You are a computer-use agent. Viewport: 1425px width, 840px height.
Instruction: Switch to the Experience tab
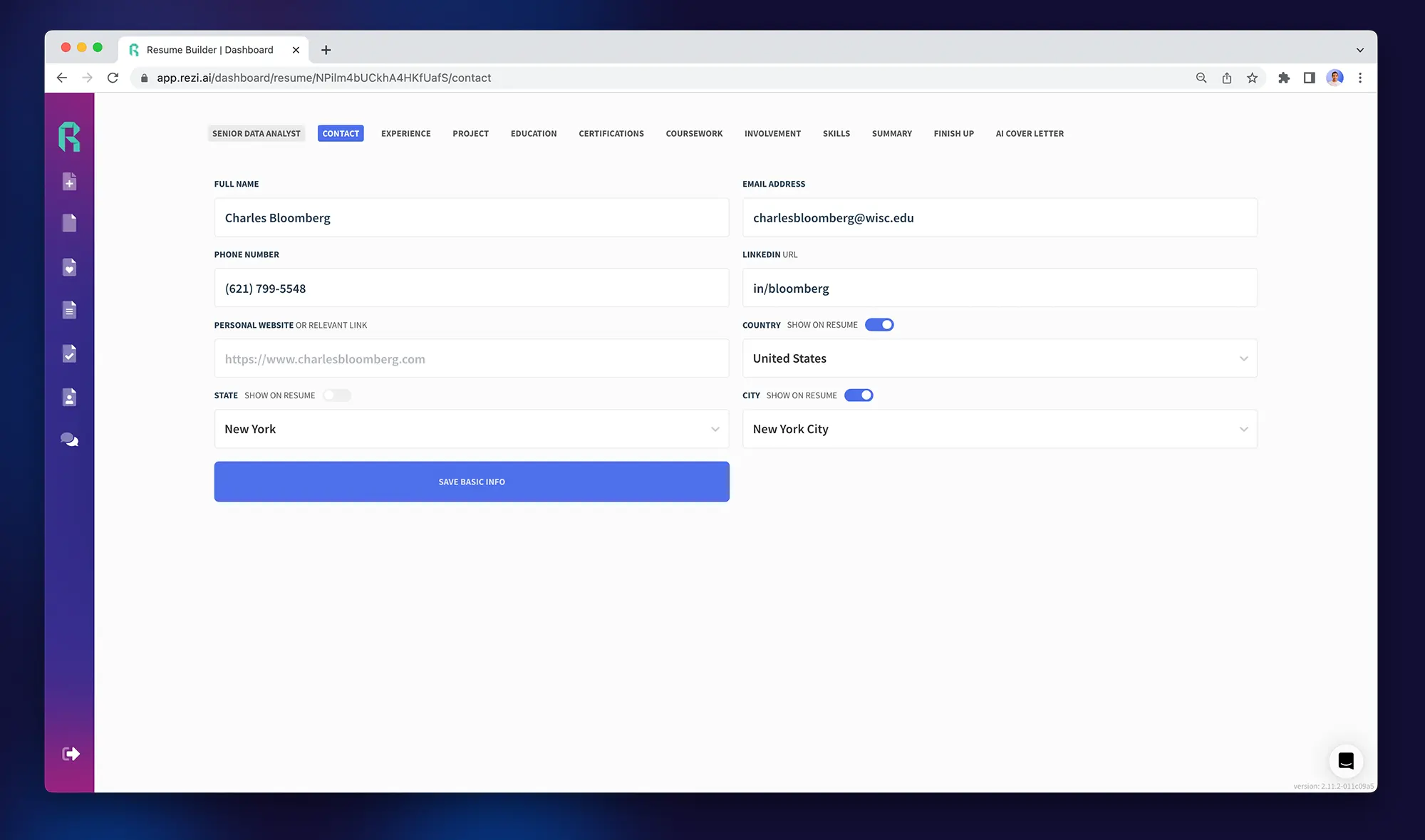pyautogui.click(x=406, y=133)
